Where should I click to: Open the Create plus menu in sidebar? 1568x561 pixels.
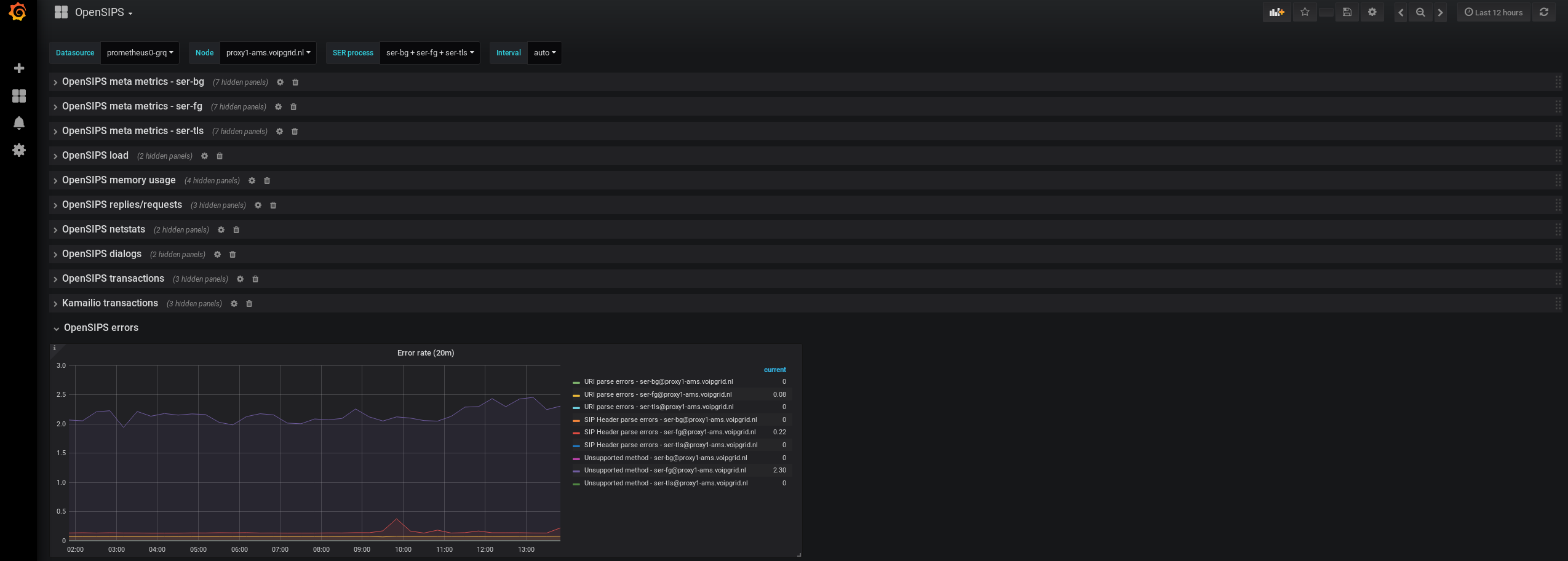tap(19, 68)
